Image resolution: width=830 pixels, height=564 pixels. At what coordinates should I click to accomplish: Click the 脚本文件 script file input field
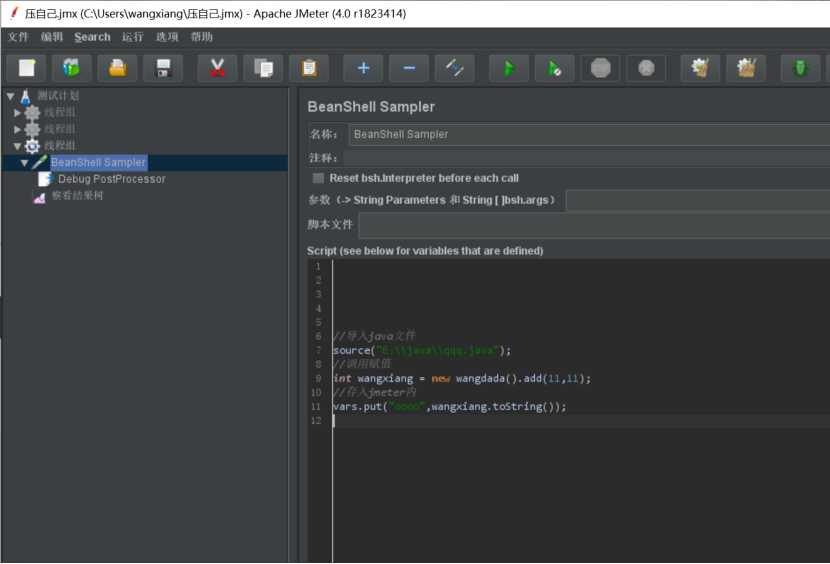pos(594,225)
